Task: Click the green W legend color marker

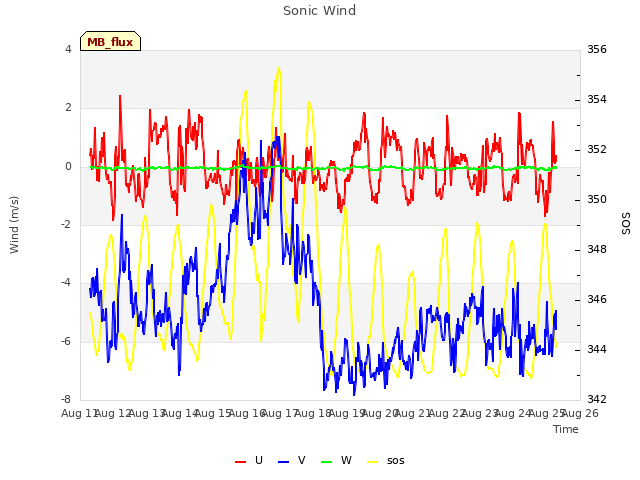Action: (327, 462)
